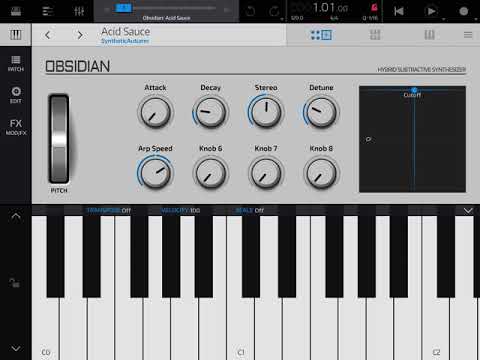Open the Acid Sauce preset name field
The image size is (480, 360).
coord(192,35)
